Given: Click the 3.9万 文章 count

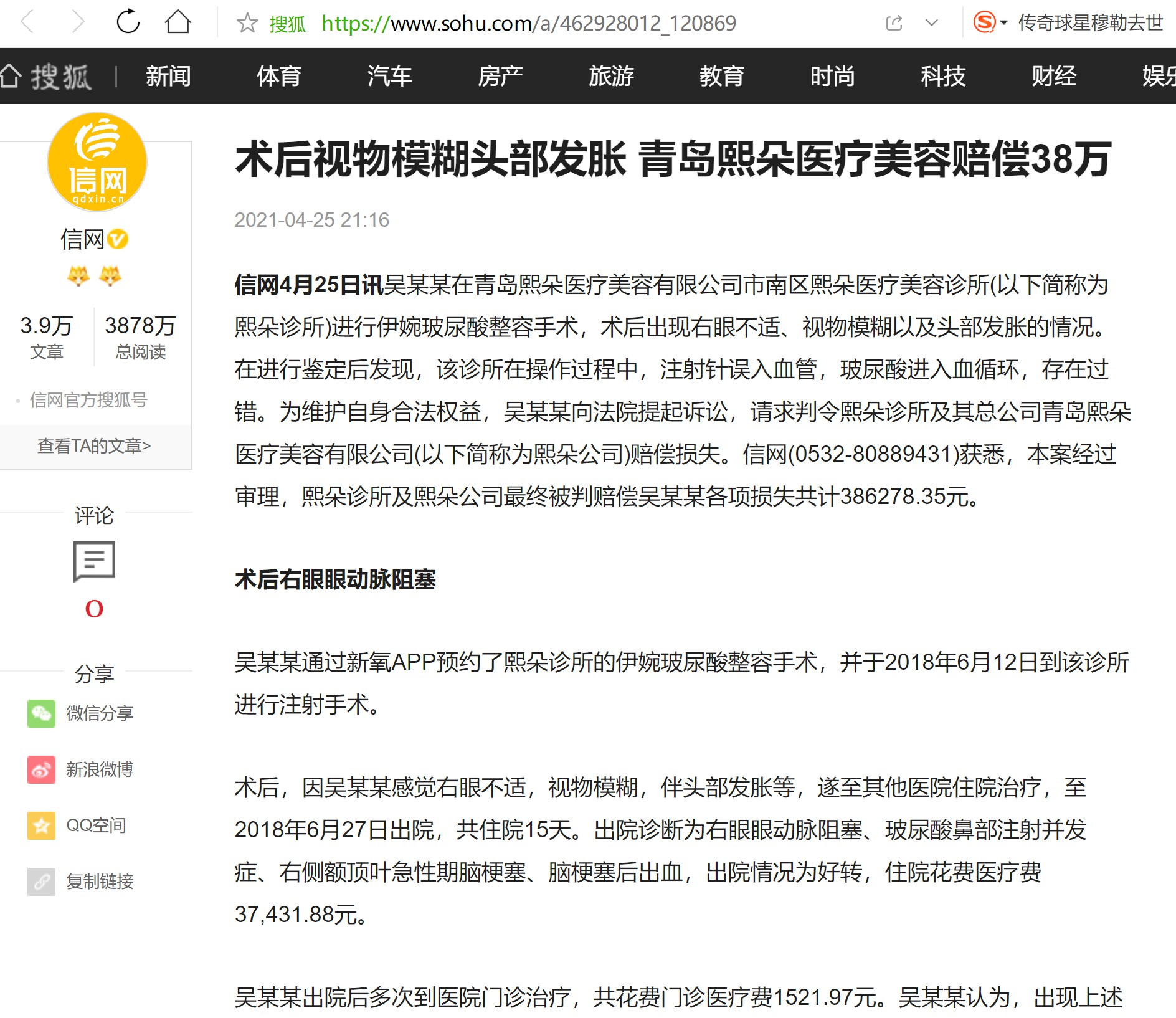Looking at the screenshot, I should click(47, 337).
